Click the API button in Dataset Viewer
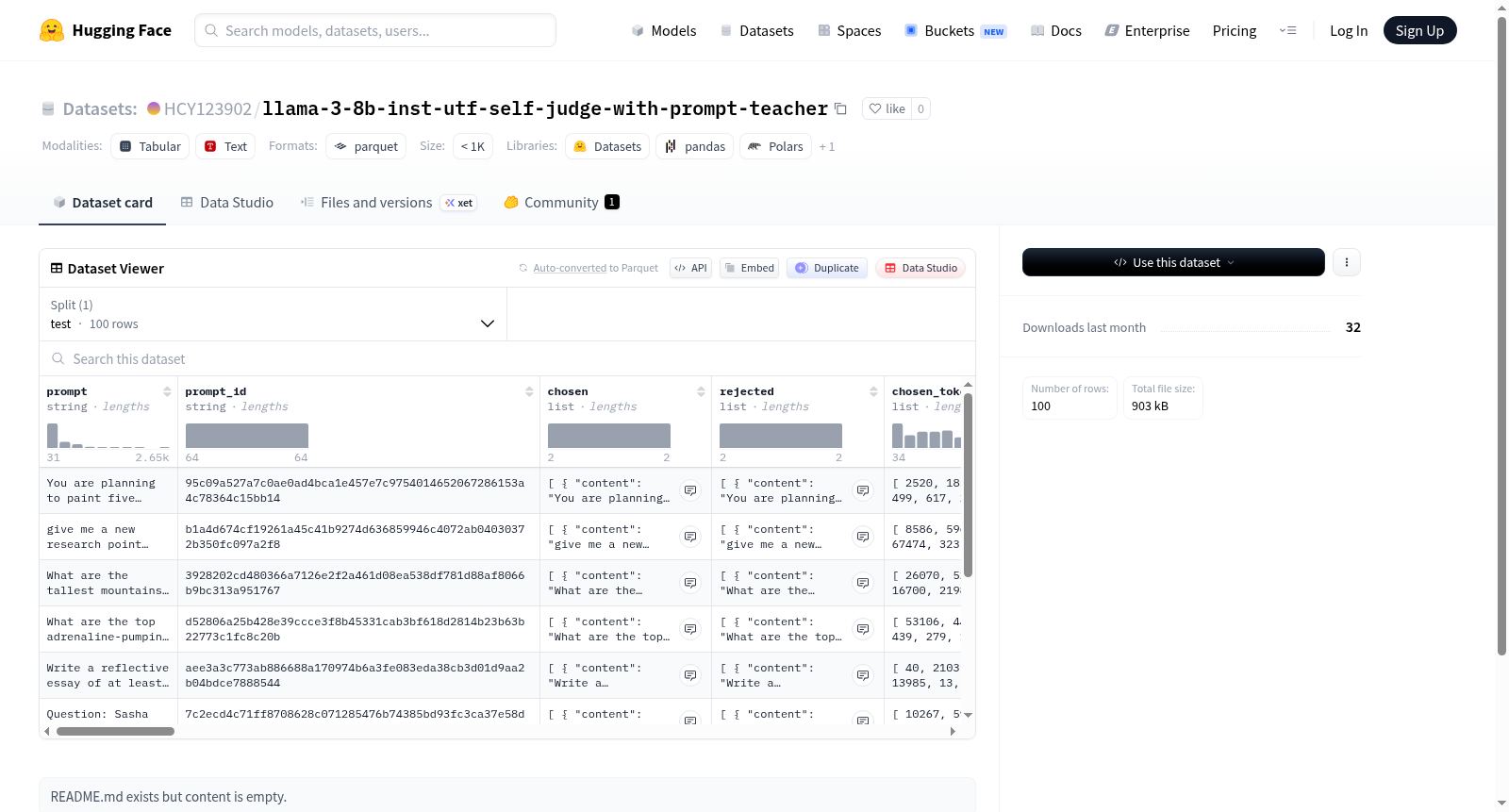Screen dimensions: 1509x812 point(690,268)
